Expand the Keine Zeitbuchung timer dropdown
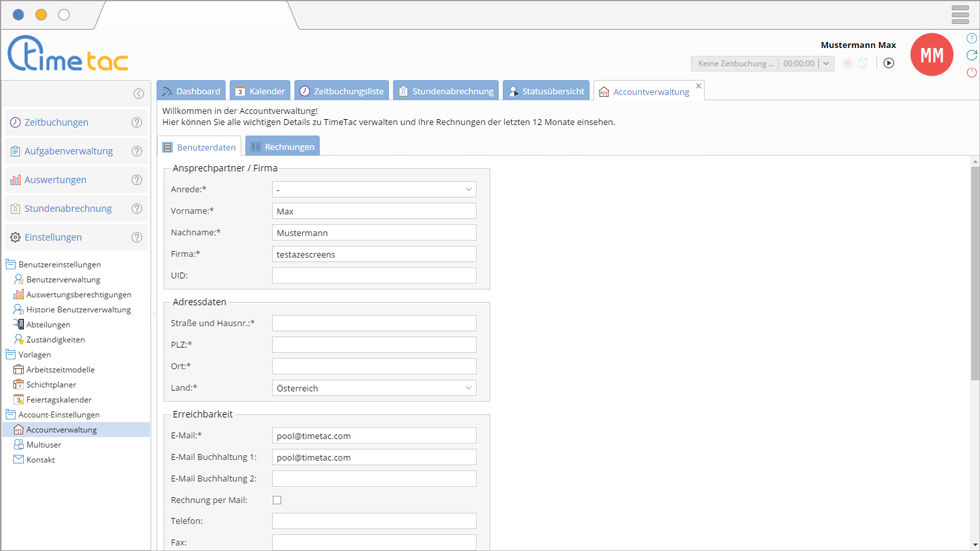The height and width of the screenshot is (551, 980). [826, 64]
